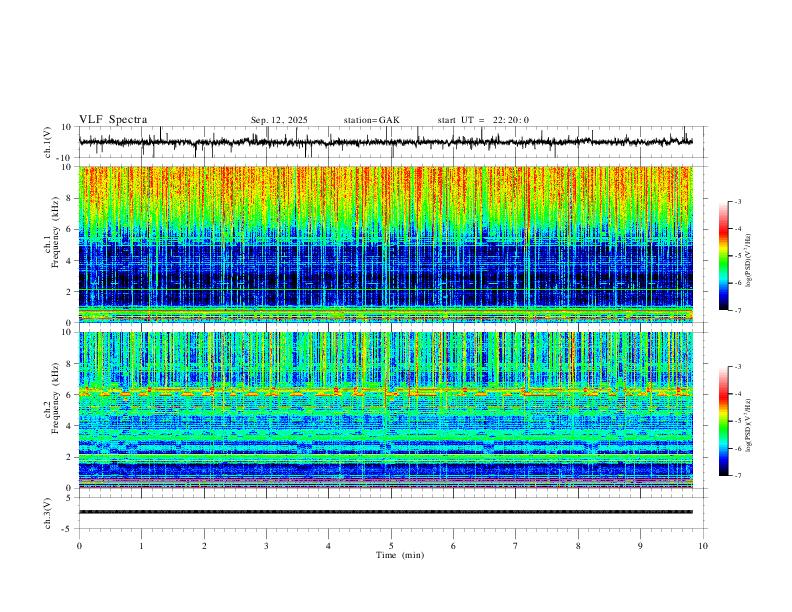Click the "ch.1(V)" waveform axis label
The image size is (792, 612).
[49, 142]
